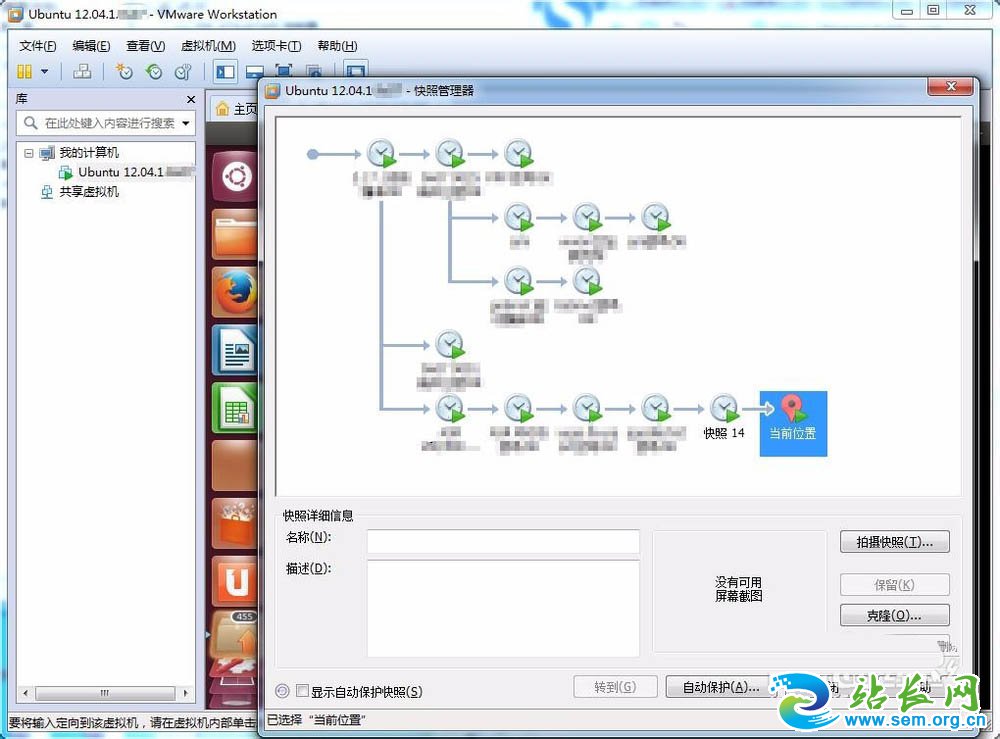Click the library scrollbar left arrow
The image size is (1000, 739).
(x=26, y=692)
